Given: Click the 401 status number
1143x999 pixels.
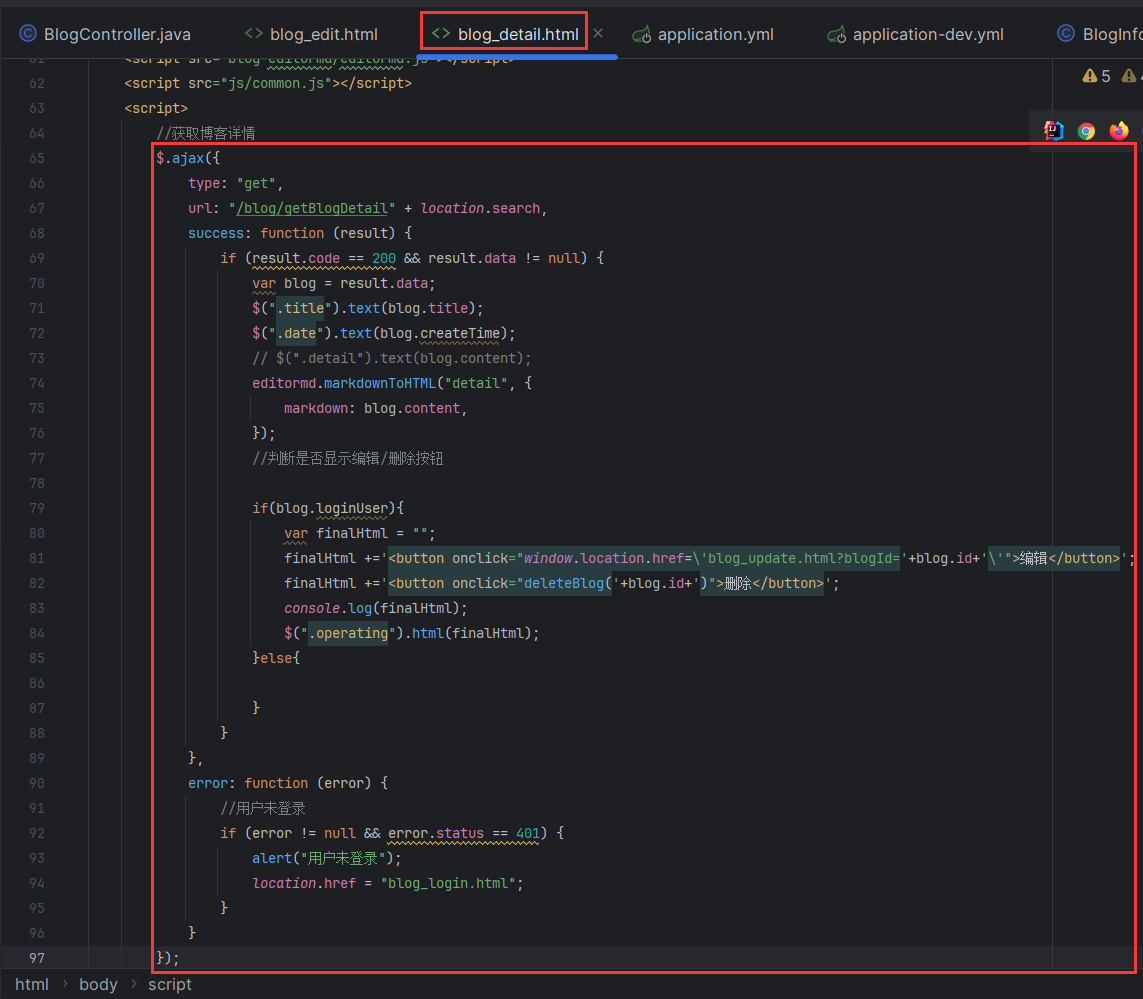Looking at the screenshot, I should tap(528, 833).
